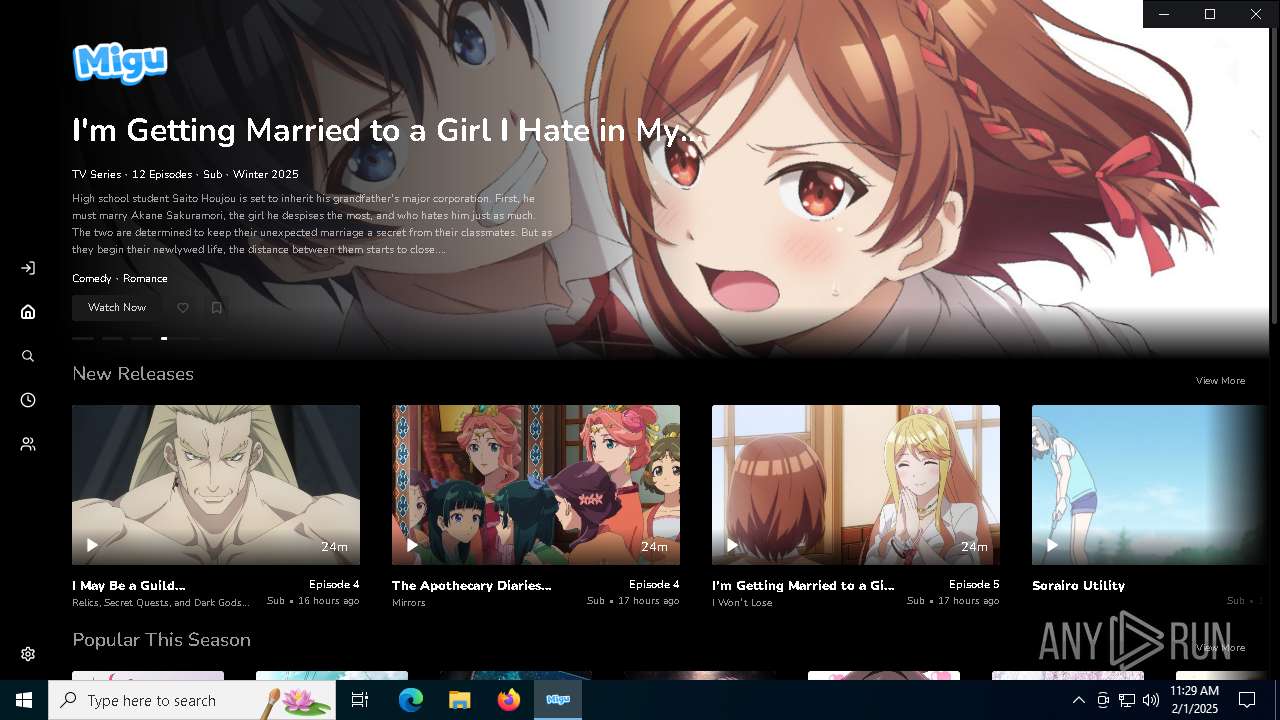Click 'Episode 4' on I May Be a Guild card
Image resolution: width=1280 pixels, height=720 pixels.
[334, 584]
